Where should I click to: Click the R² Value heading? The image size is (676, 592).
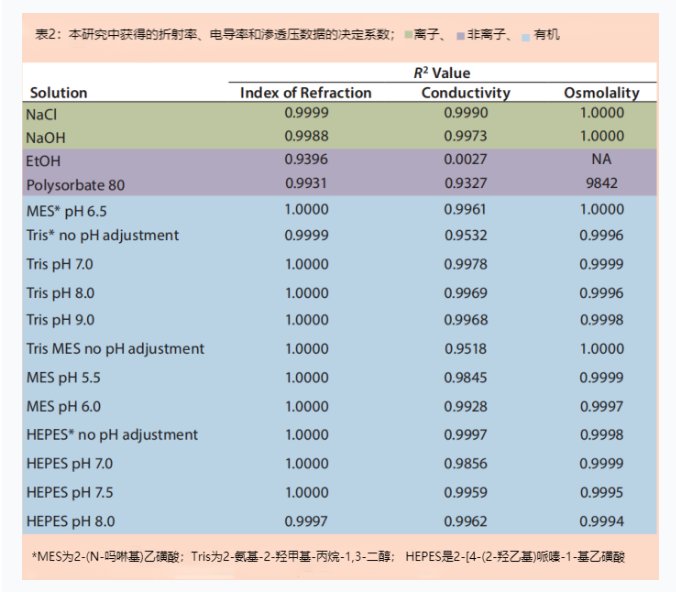[x=441, y=73]
